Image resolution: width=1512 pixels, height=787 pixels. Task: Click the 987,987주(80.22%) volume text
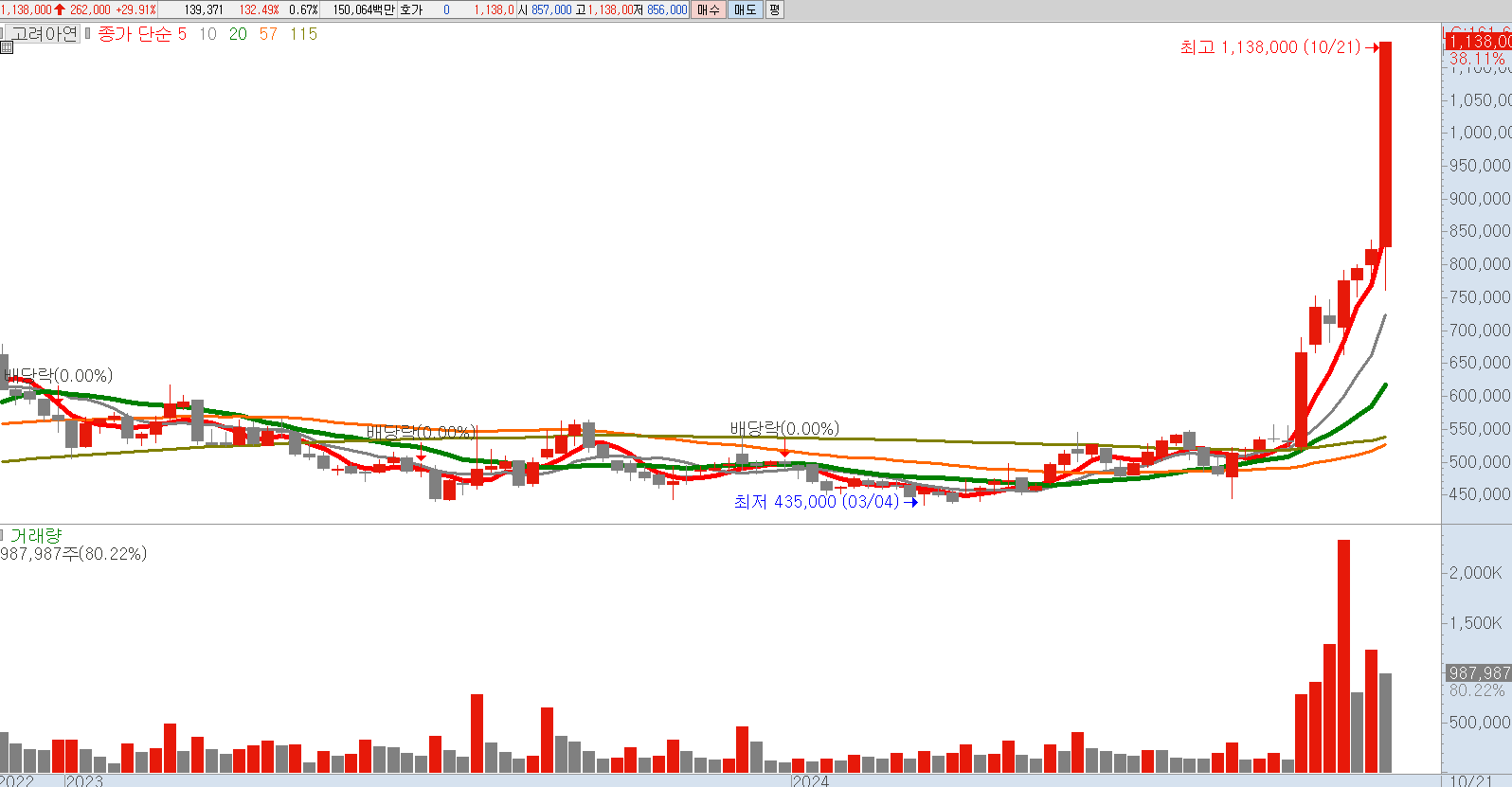(x=74, y=554)
